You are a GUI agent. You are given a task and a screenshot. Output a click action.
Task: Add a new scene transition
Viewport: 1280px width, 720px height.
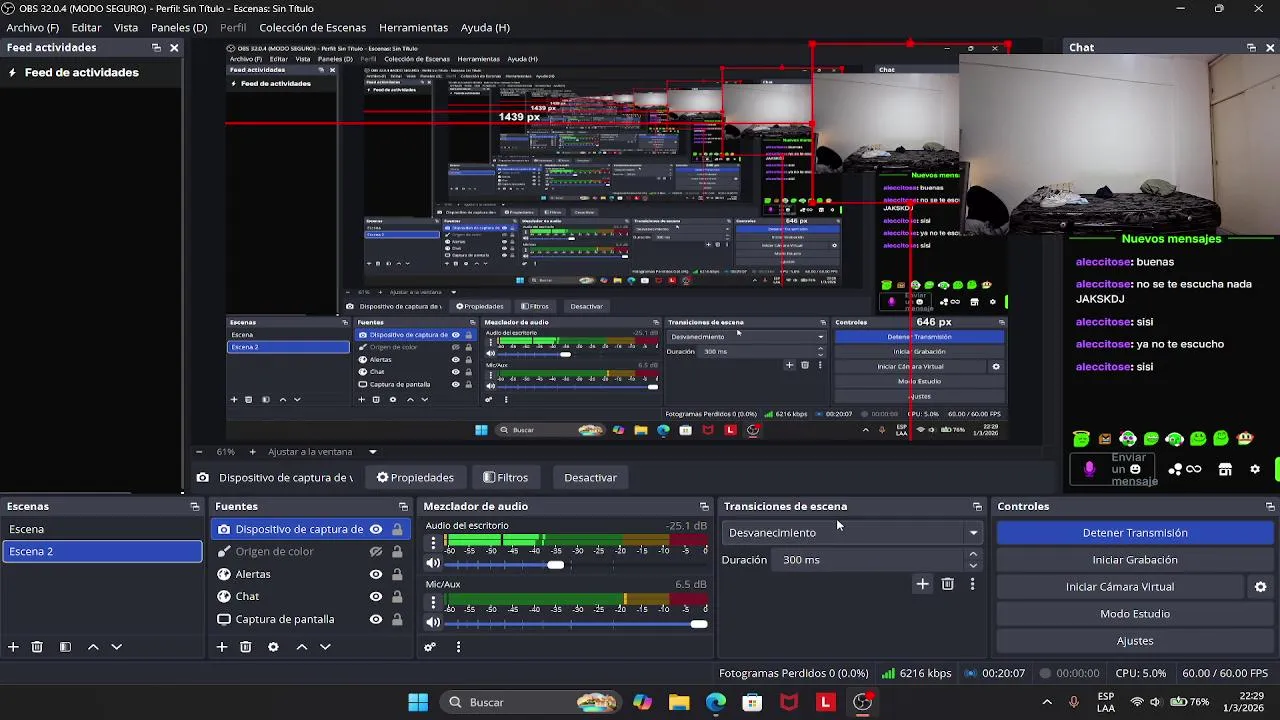coord(922,584)
